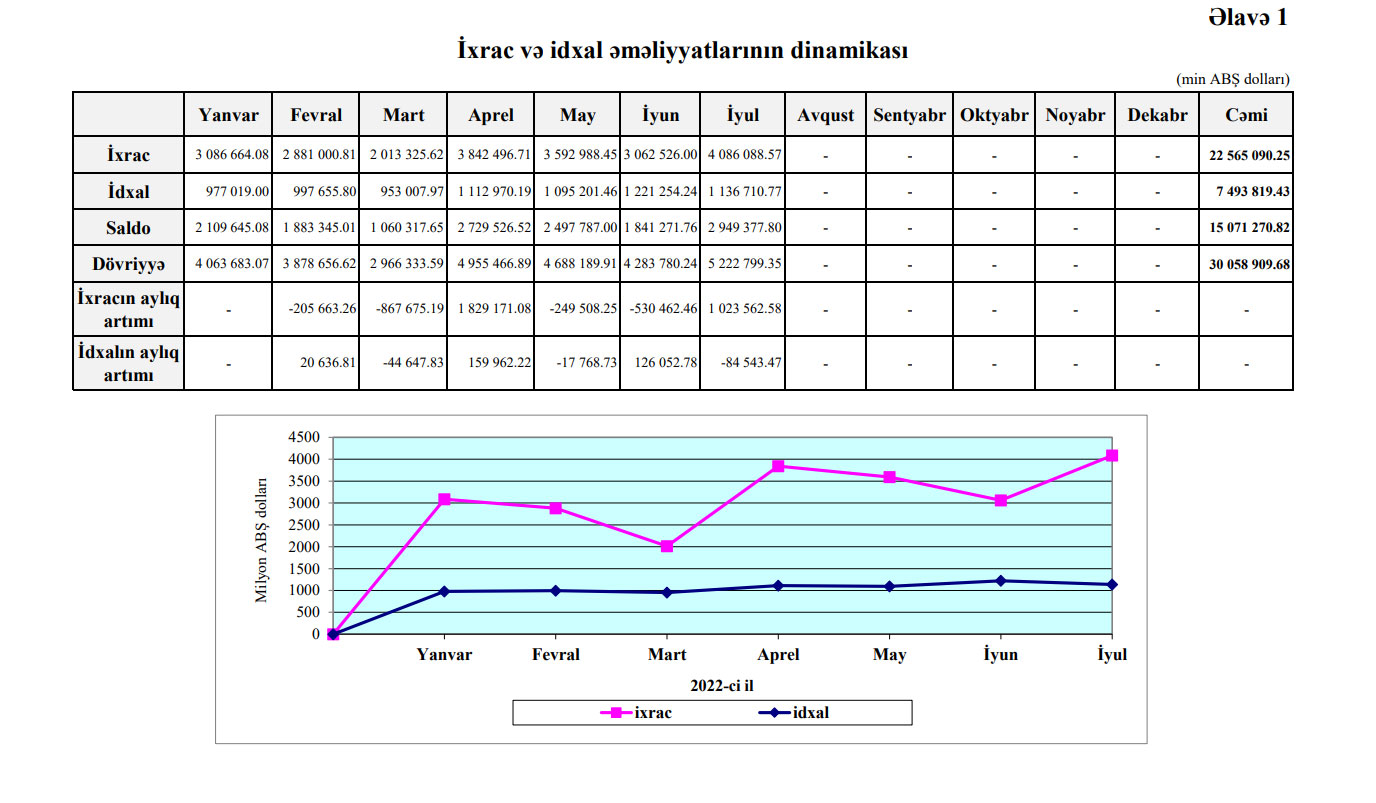Screen dimensions: 1376x803
Task: Click the idxal data marker at Yanvar
Action: click(444, 591)
